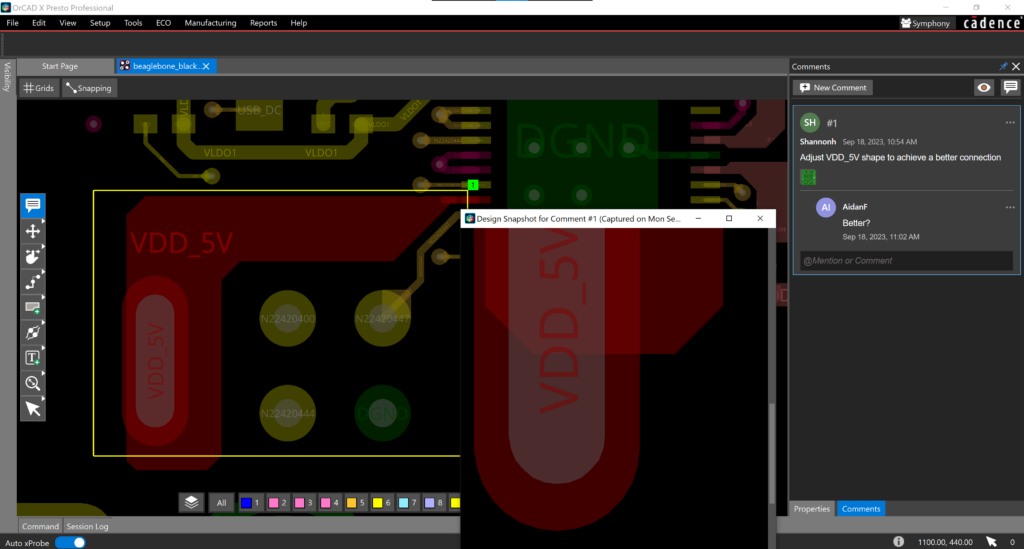Select the magnifier measure tool
Image resolution: width=1024 pixels, height=549 pixels.
33,384
